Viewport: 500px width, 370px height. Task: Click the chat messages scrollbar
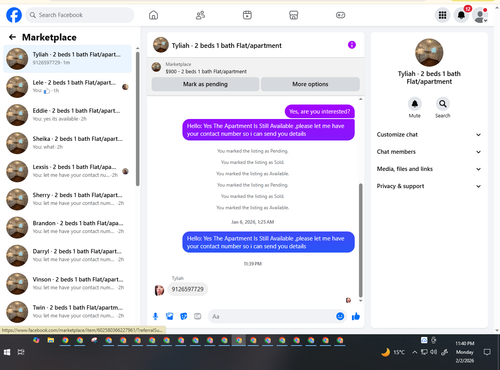pos(360,240)
